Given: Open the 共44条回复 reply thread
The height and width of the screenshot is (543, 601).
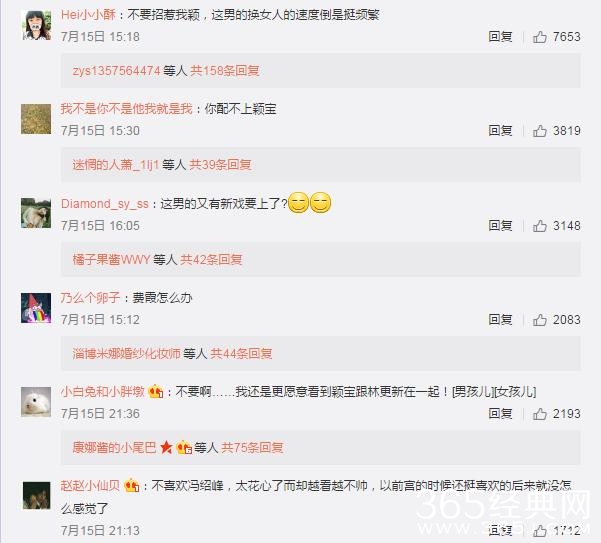Looking at the screenshot, I should pyautogui.click(x=241, y=353).
